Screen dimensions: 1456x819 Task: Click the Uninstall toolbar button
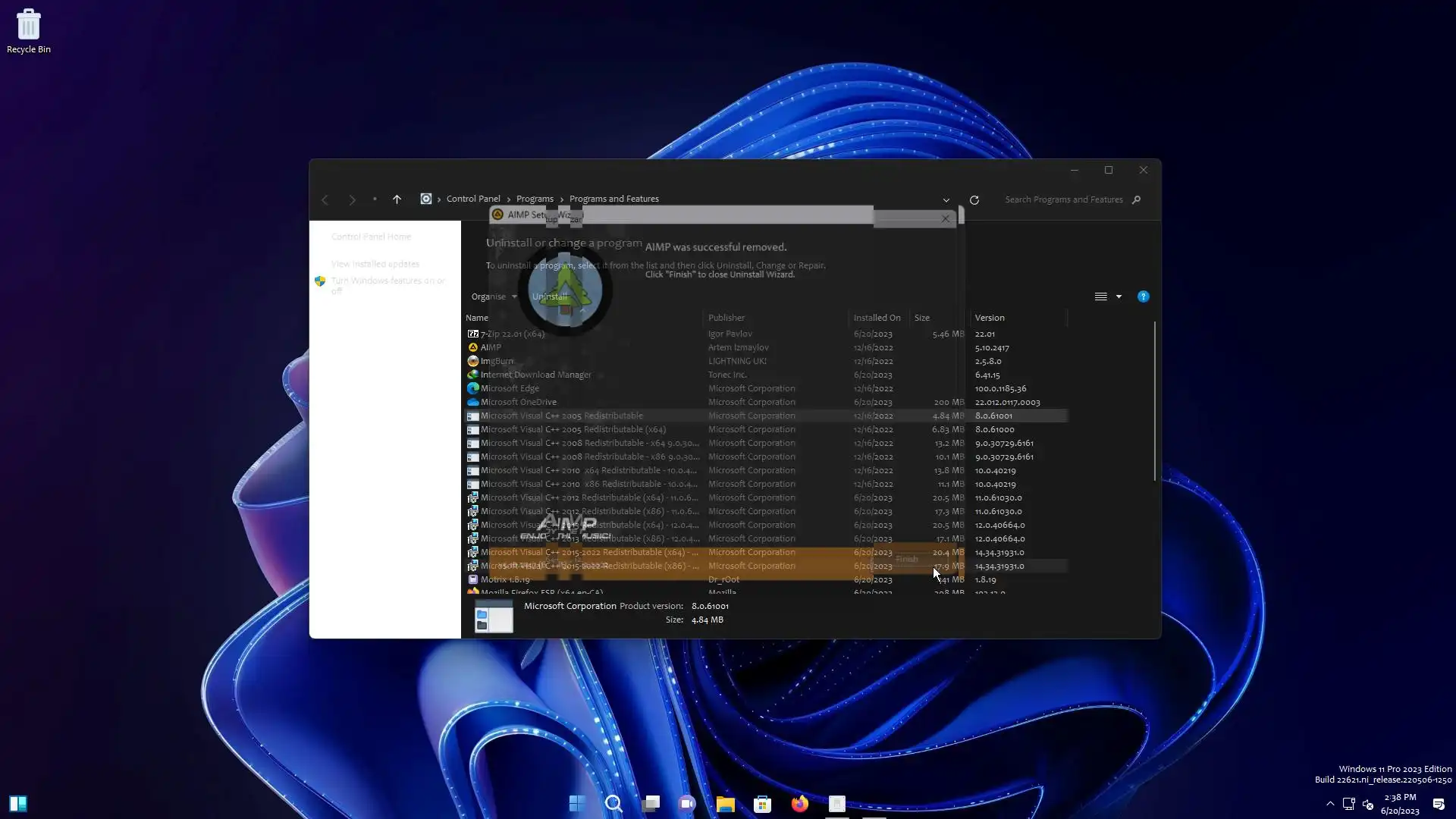click(x=550, y=297)
